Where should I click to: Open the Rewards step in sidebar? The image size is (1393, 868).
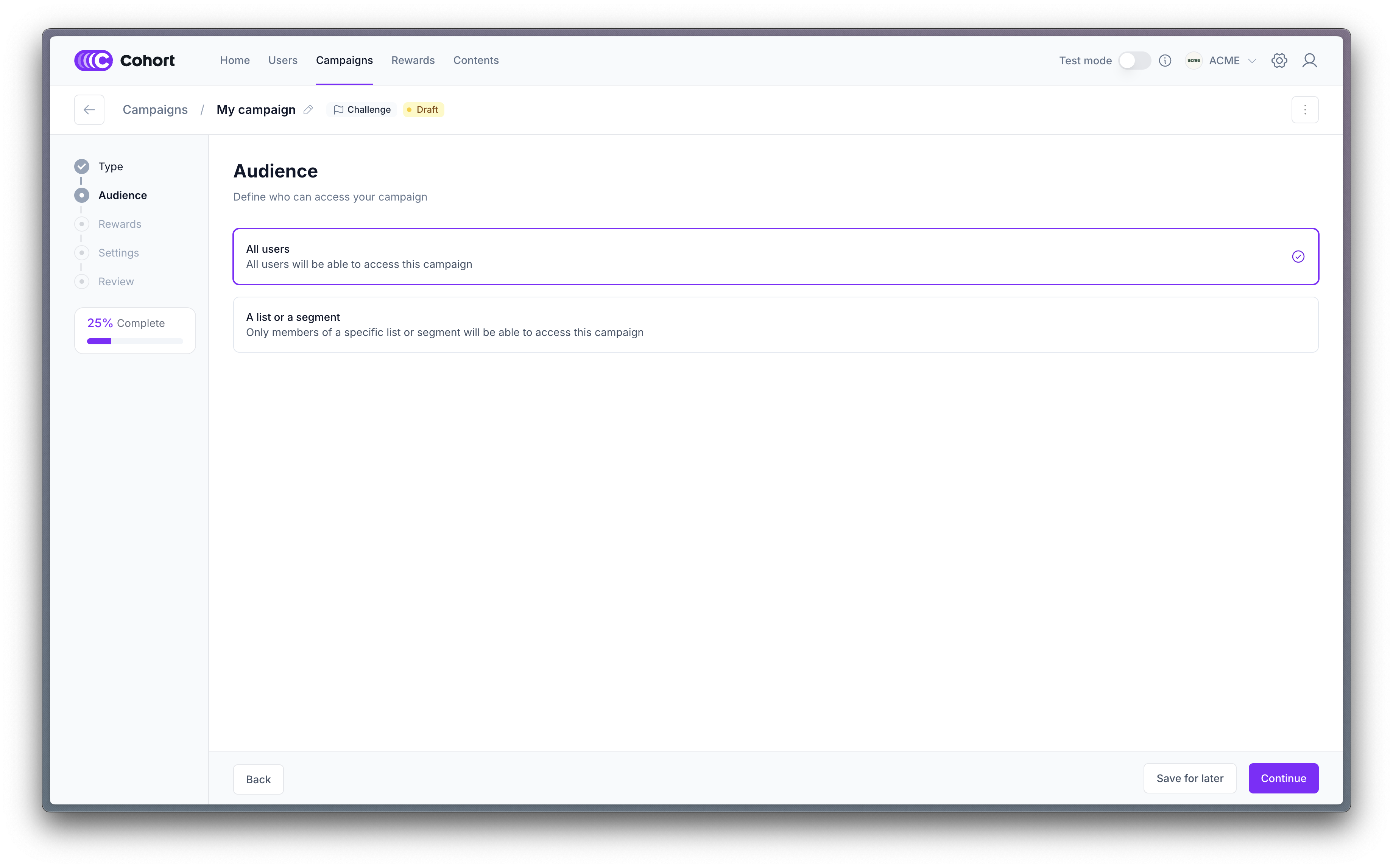pos(120,224)
